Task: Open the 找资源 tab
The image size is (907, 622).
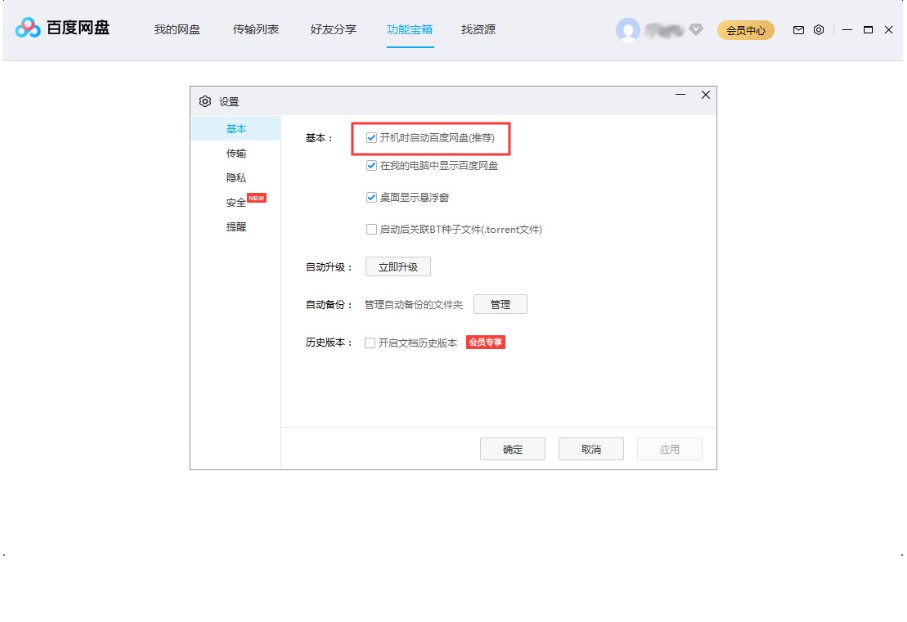Action: tap(478, 29)
